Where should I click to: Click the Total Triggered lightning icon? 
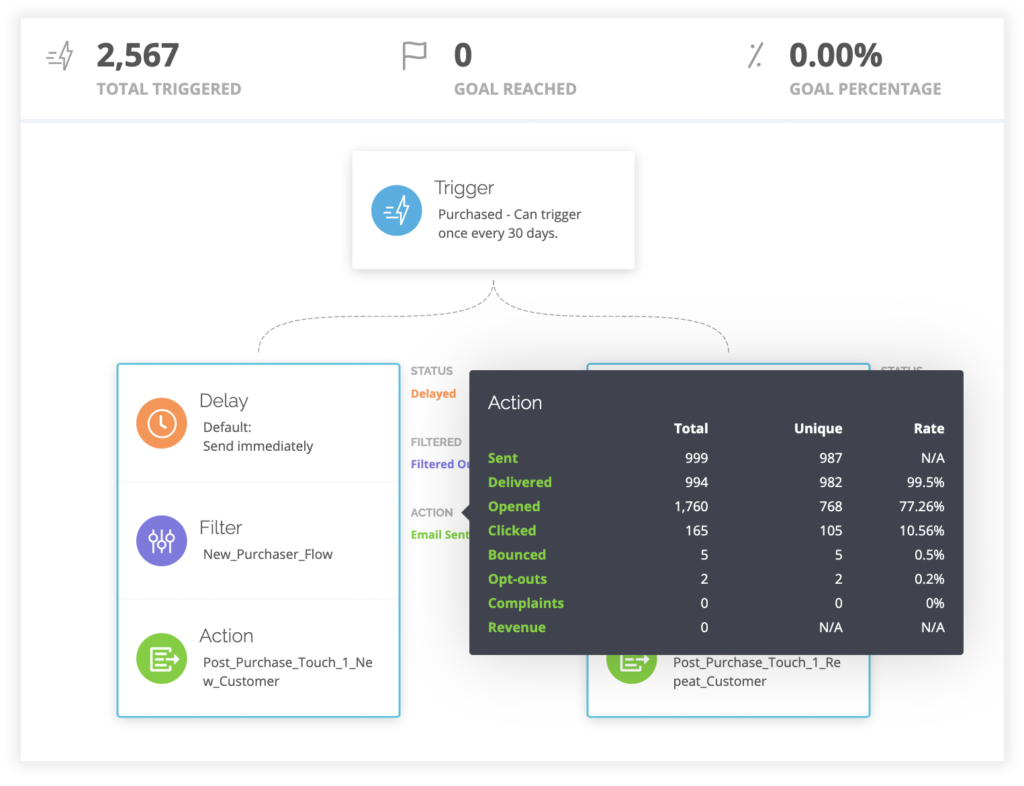click(x=60, y=57)
